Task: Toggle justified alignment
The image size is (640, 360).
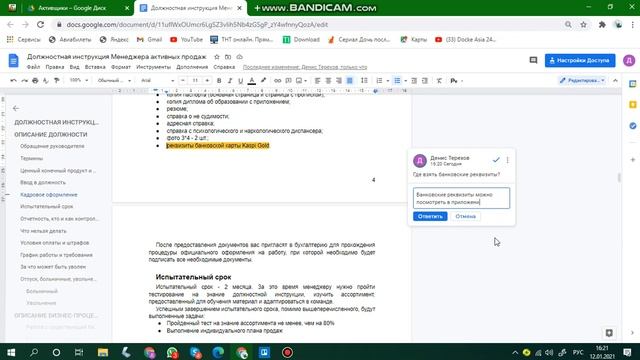Action: [350, 81]
